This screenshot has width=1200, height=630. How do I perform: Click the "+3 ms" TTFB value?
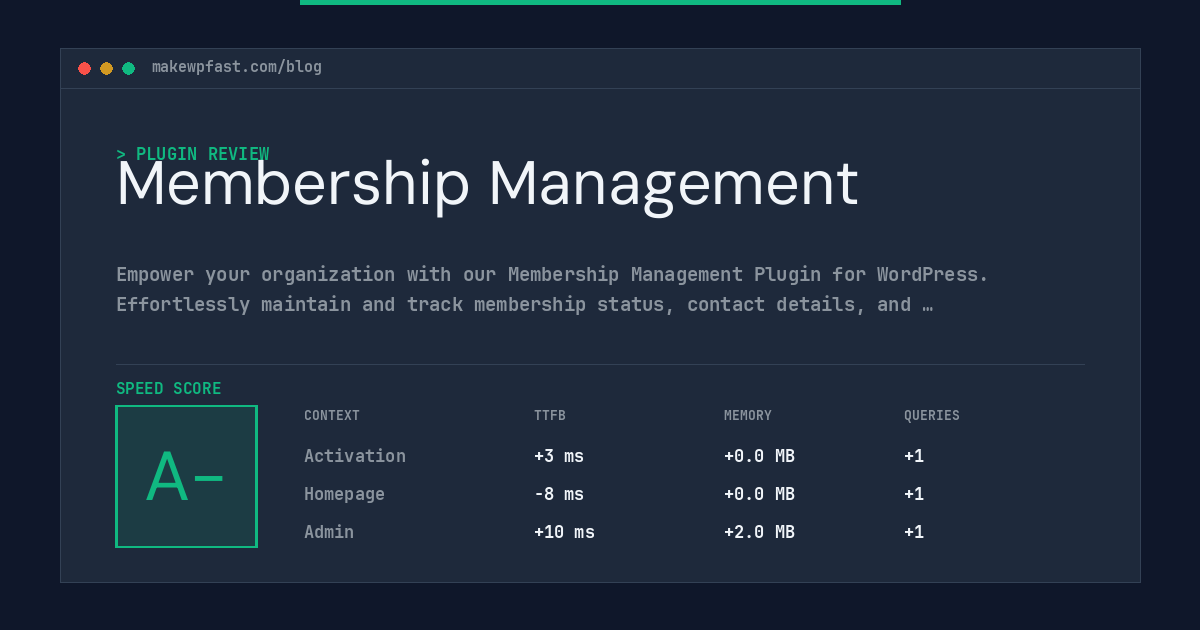pyautogui.click(x=559, y=456)
